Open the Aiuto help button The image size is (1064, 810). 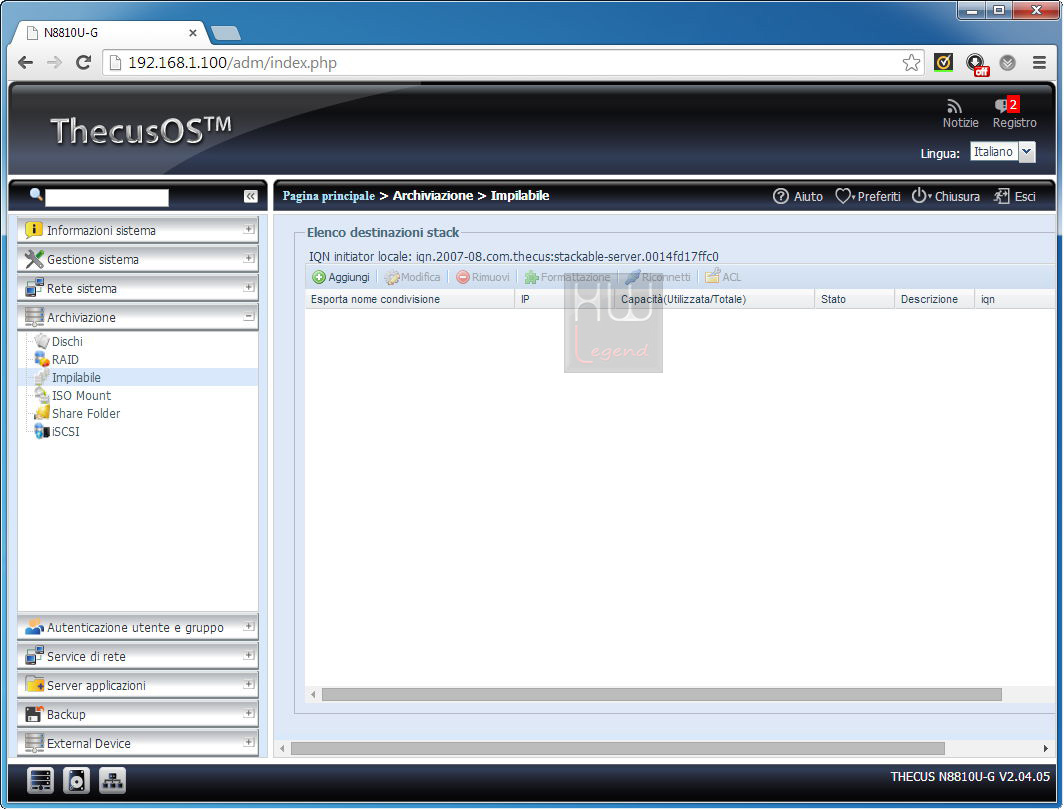coord(797,196)
